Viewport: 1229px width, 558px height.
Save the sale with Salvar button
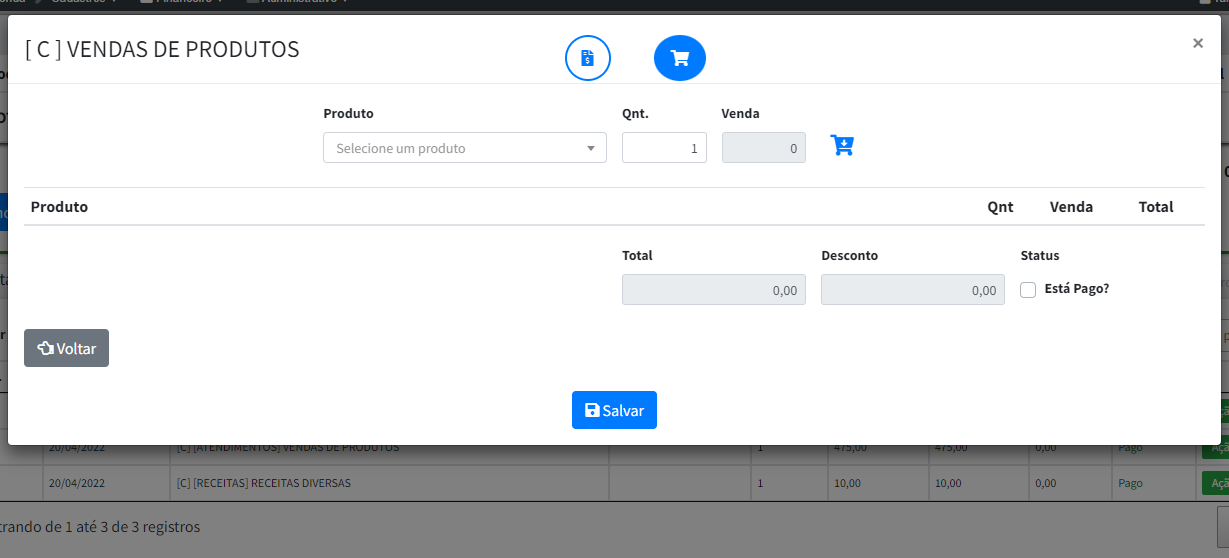(x=614, y=410)
